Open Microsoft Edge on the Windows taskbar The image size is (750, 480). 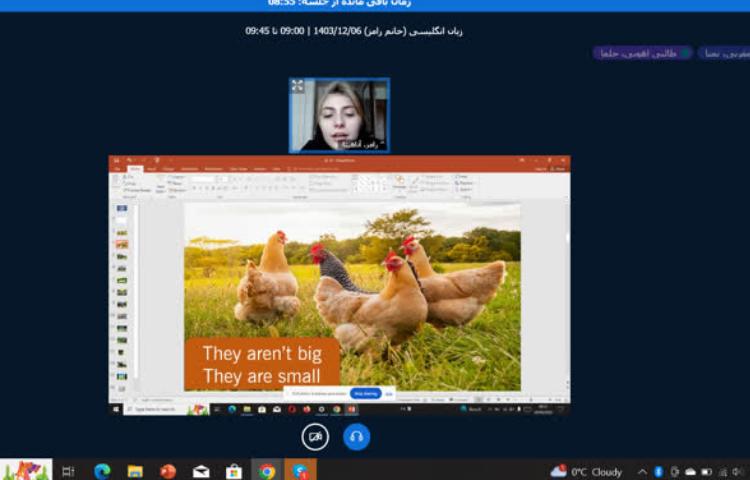pyautogui.click(x=102, y=471)
